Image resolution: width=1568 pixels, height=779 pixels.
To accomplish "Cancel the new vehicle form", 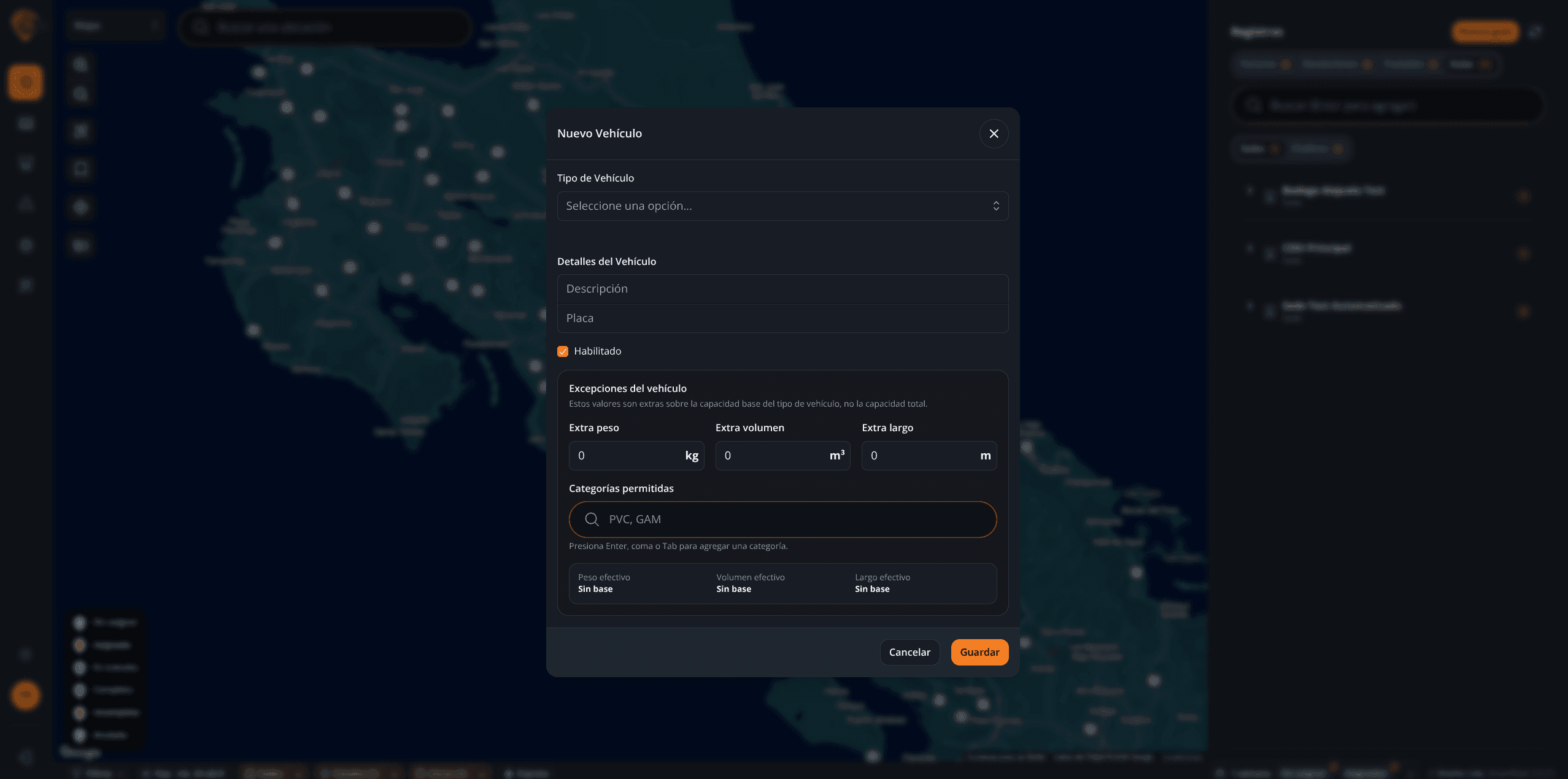I will click(910, 652).
